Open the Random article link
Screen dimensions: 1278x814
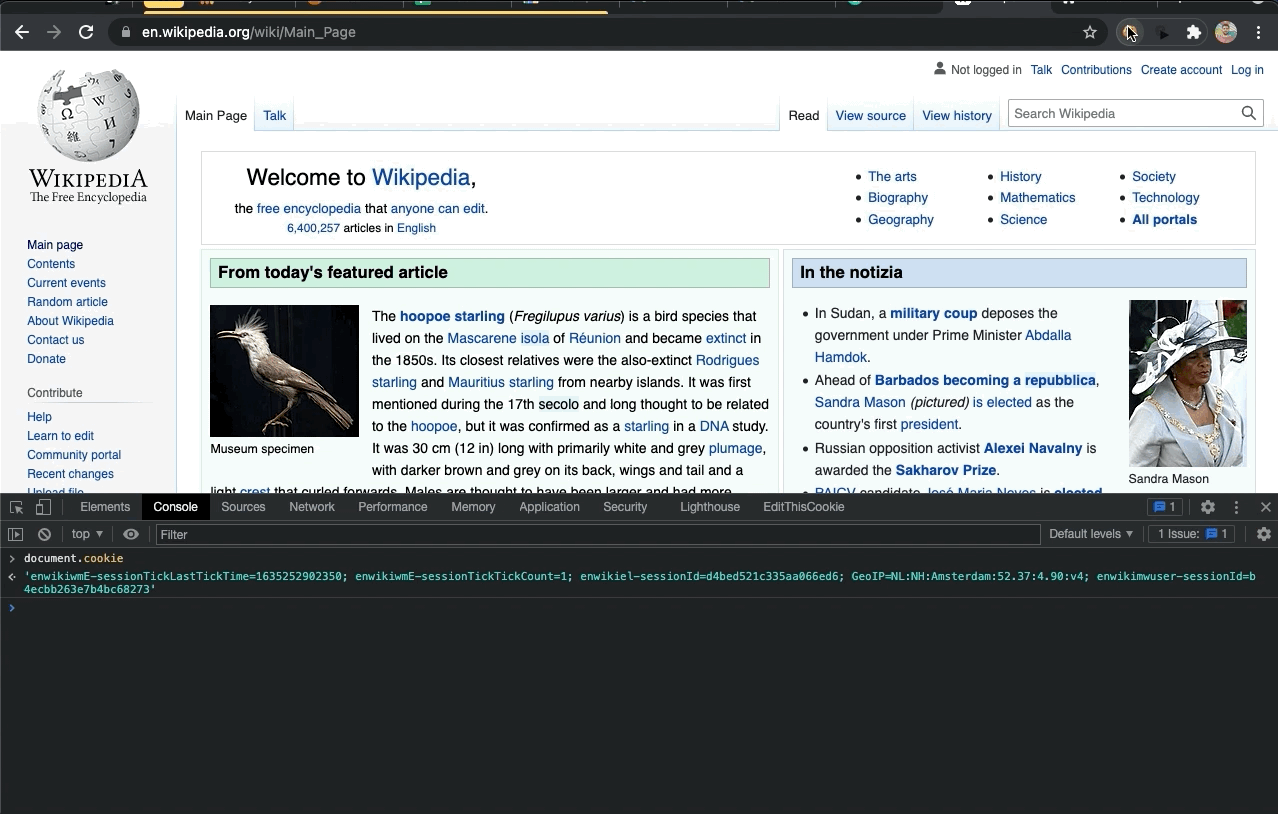(x=67, y=302)
